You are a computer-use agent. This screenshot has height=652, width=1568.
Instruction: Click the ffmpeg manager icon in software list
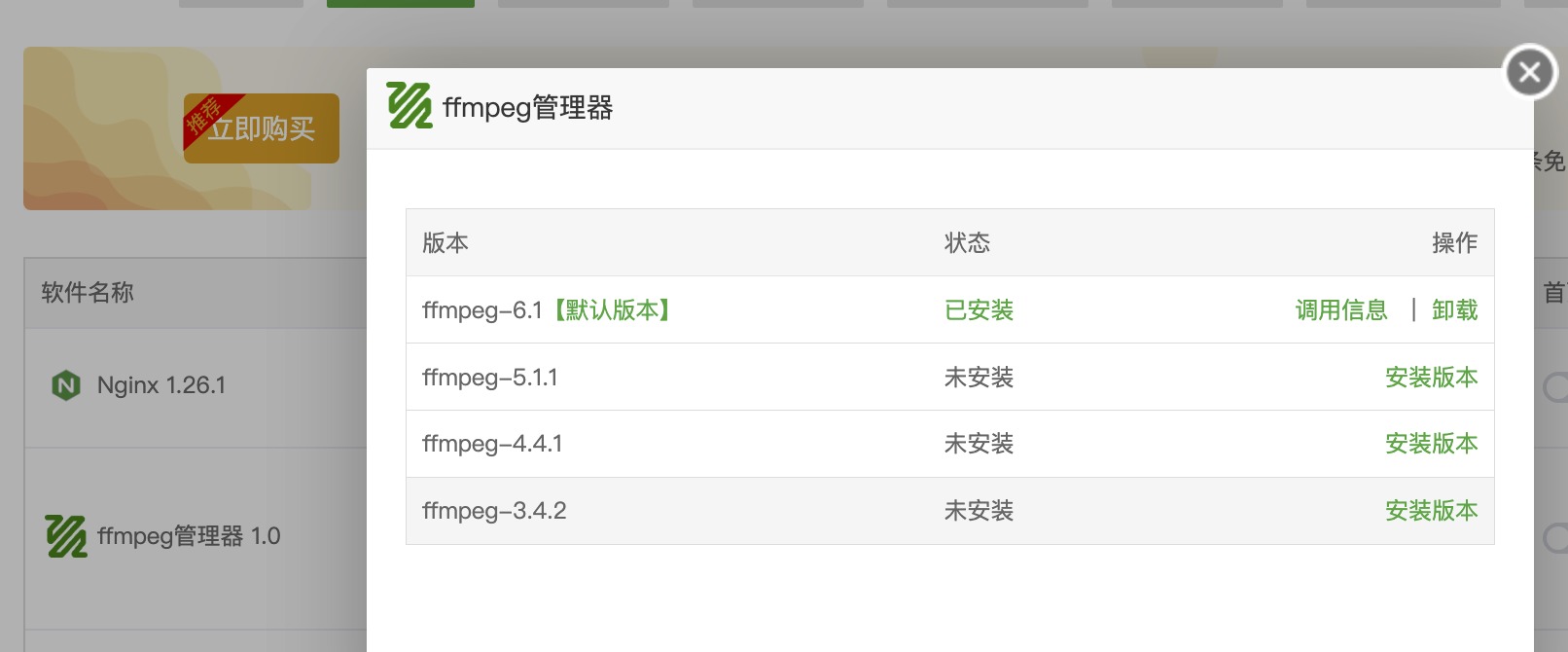pyautogui.click(x=66, y=536)
